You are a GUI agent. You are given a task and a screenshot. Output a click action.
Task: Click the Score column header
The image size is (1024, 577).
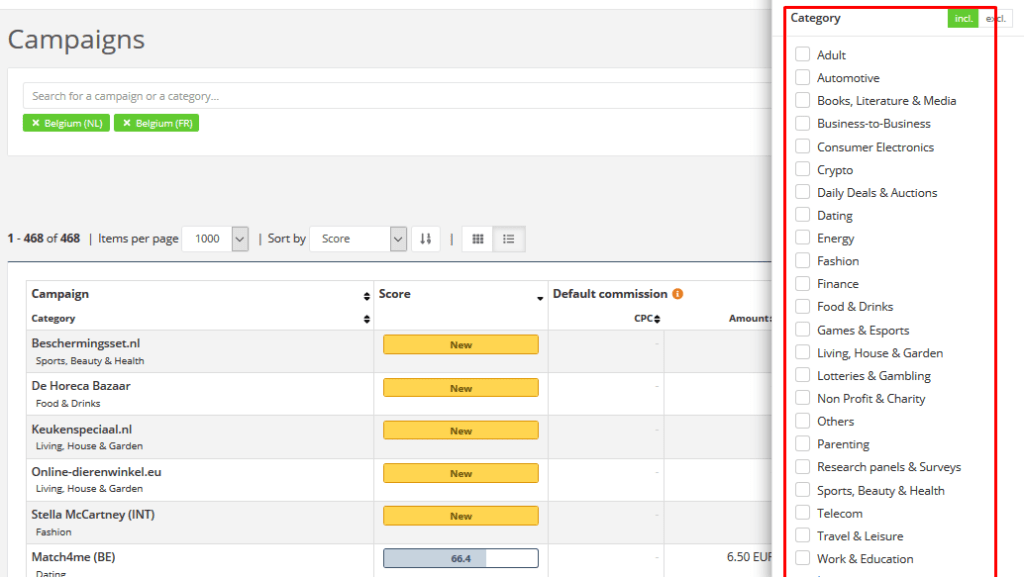394,294
